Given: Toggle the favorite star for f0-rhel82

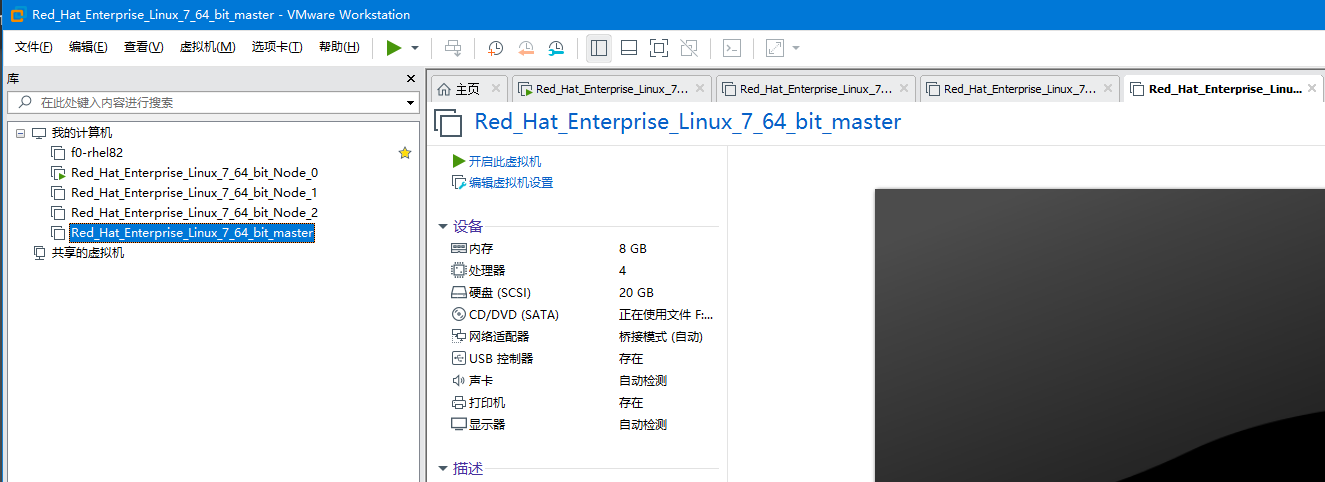Looking at the screenshot, I should [405, 153].
